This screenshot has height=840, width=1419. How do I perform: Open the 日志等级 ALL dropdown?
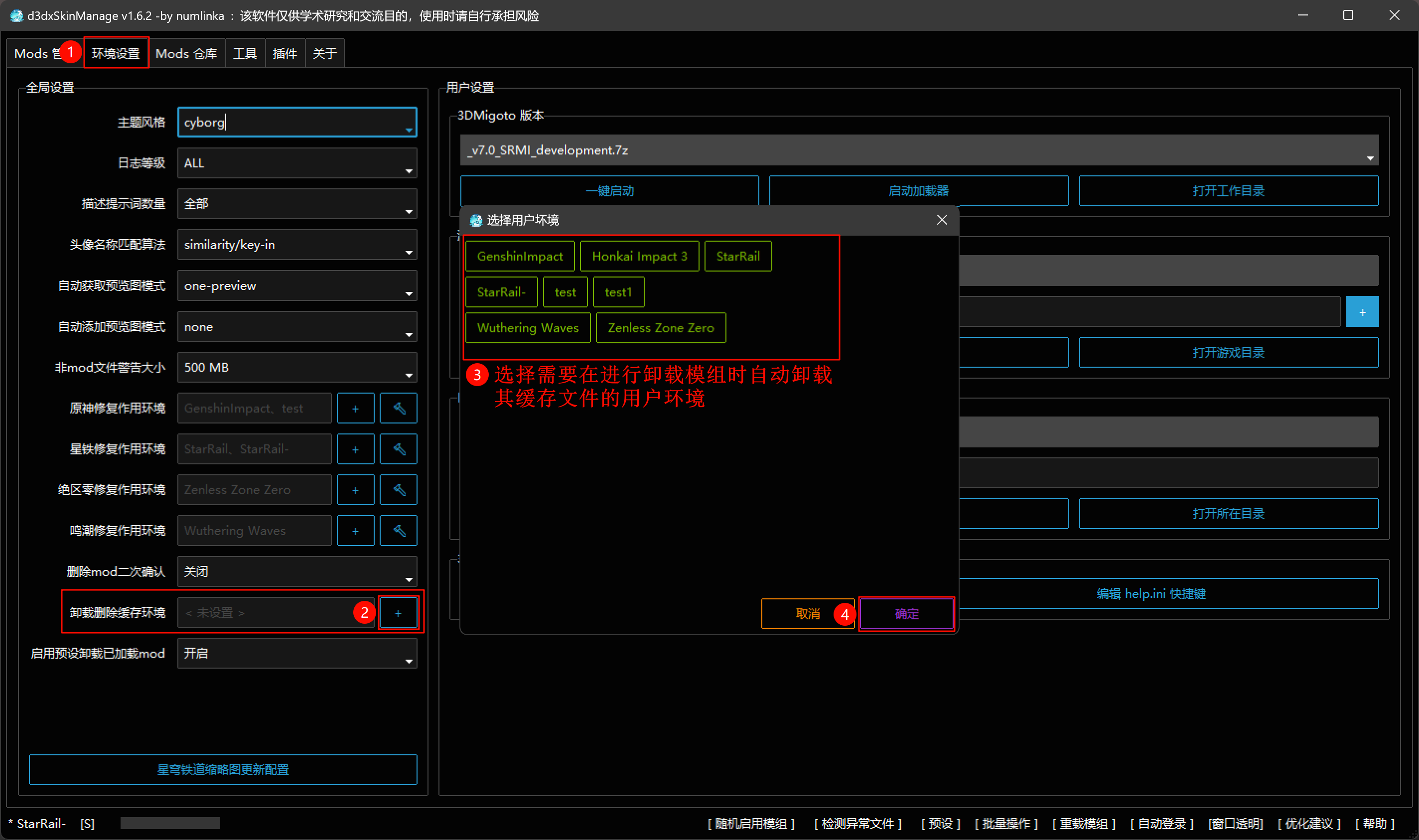pos(297,163)
